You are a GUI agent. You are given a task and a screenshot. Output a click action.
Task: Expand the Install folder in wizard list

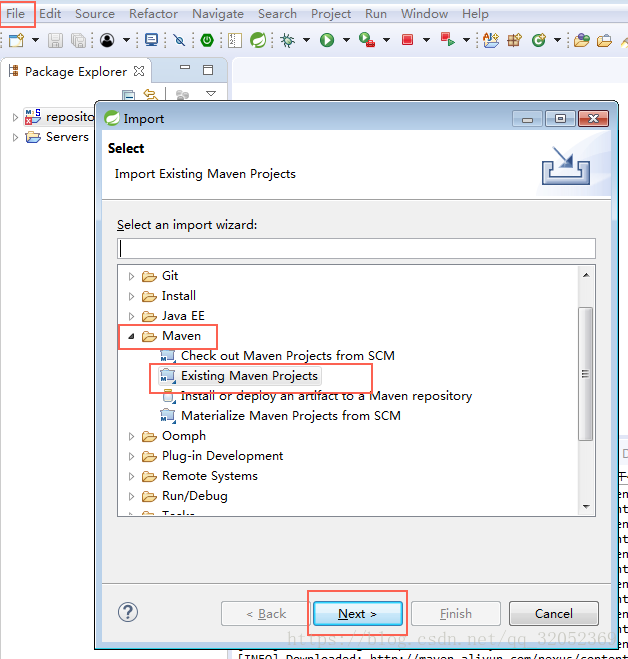coord(131,296)
